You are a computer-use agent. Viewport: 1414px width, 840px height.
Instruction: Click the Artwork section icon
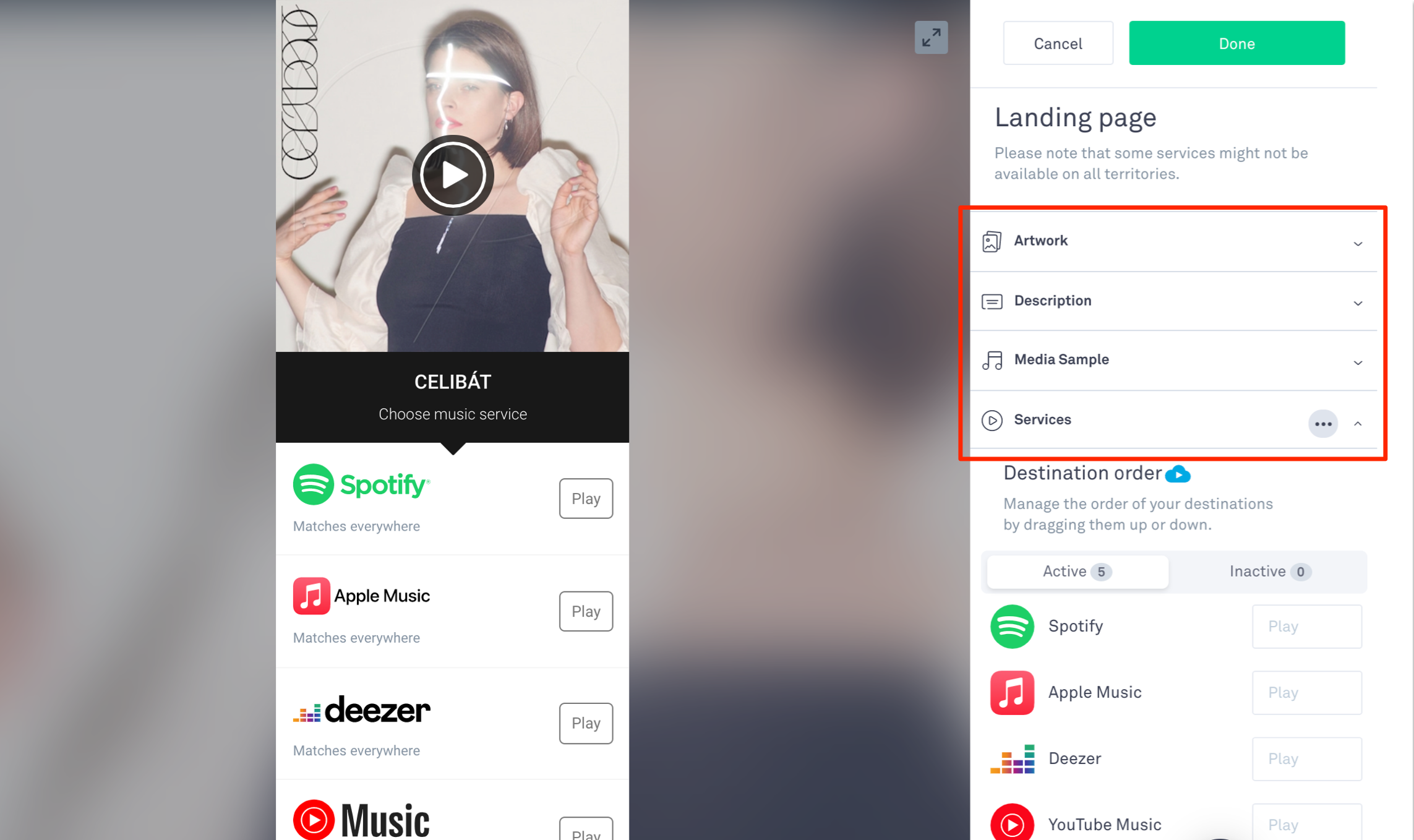coord(992,241)
